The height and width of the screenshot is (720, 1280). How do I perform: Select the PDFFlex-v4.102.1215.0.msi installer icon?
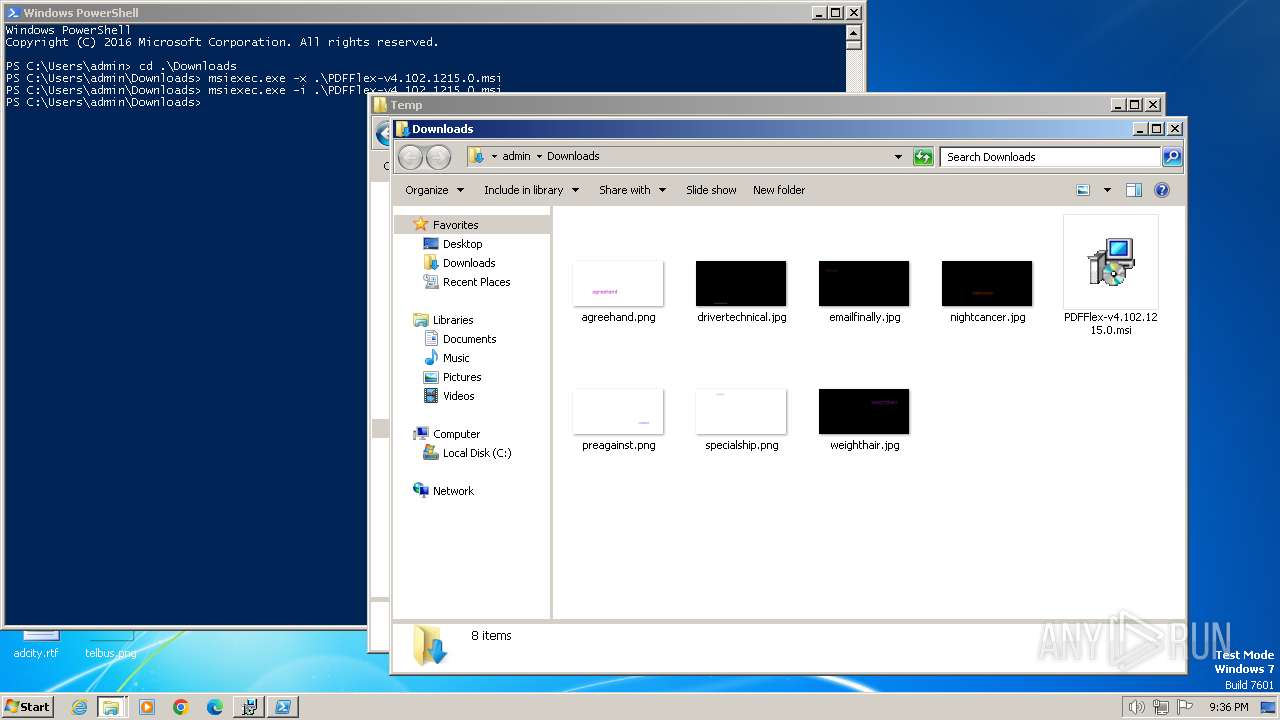(x=1111, y=262)
